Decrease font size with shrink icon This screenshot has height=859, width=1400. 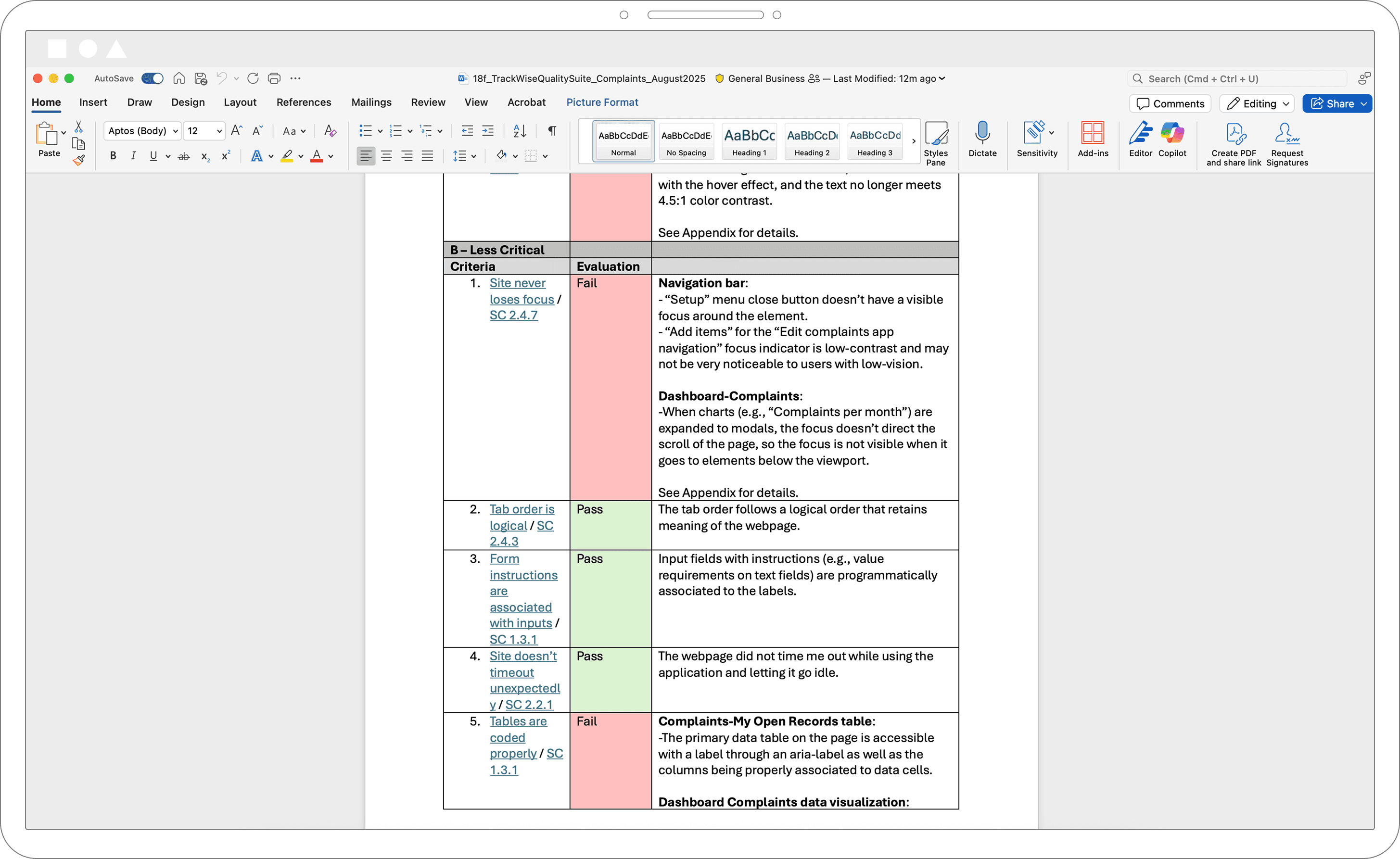click(257, 131)
